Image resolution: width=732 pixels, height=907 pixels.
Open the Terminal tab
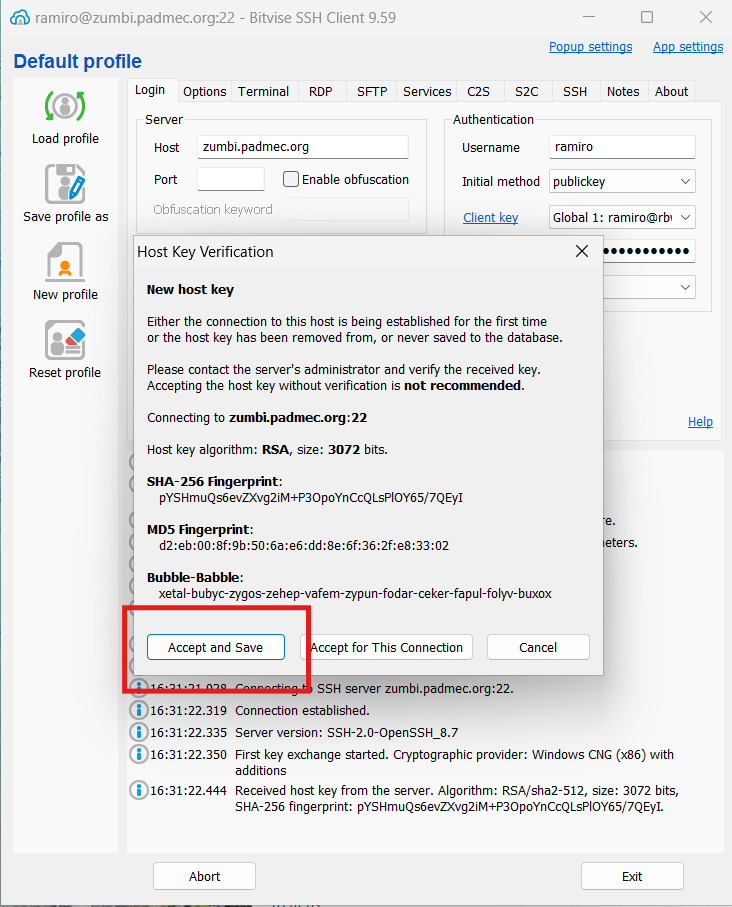tap(263, 91)
